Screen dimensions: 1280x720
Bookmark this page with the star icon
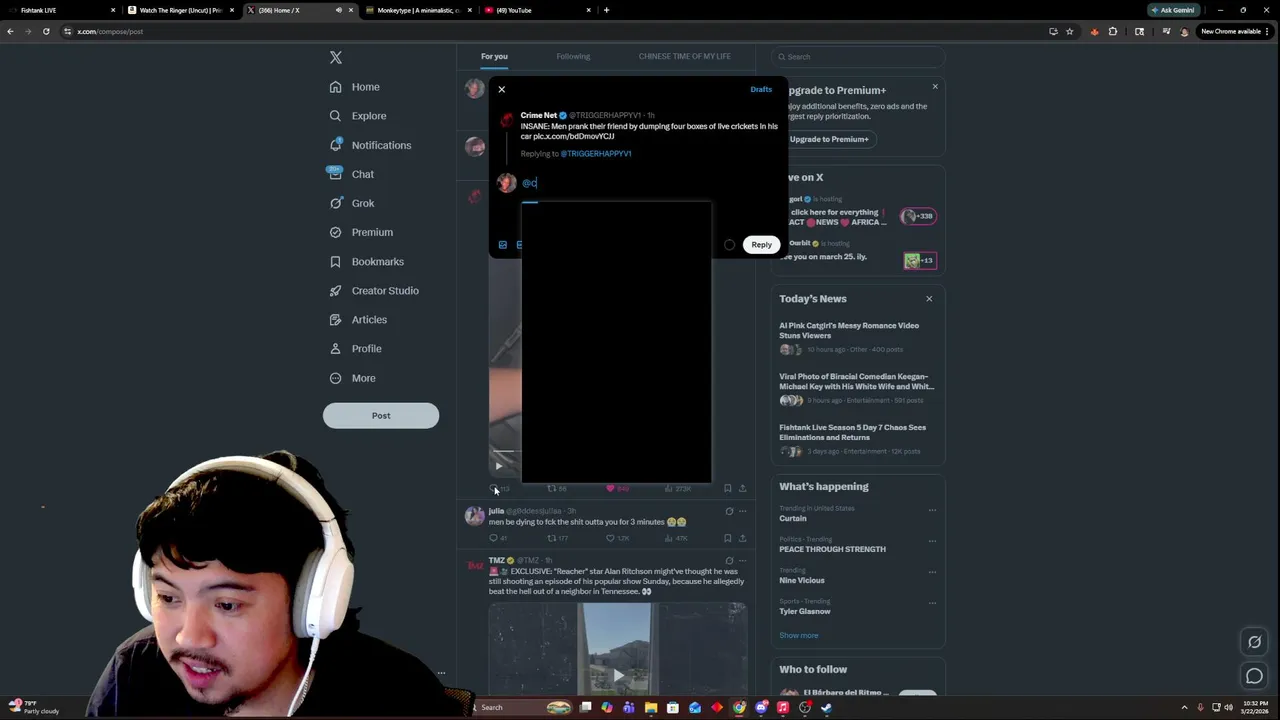click(1069, 31)
